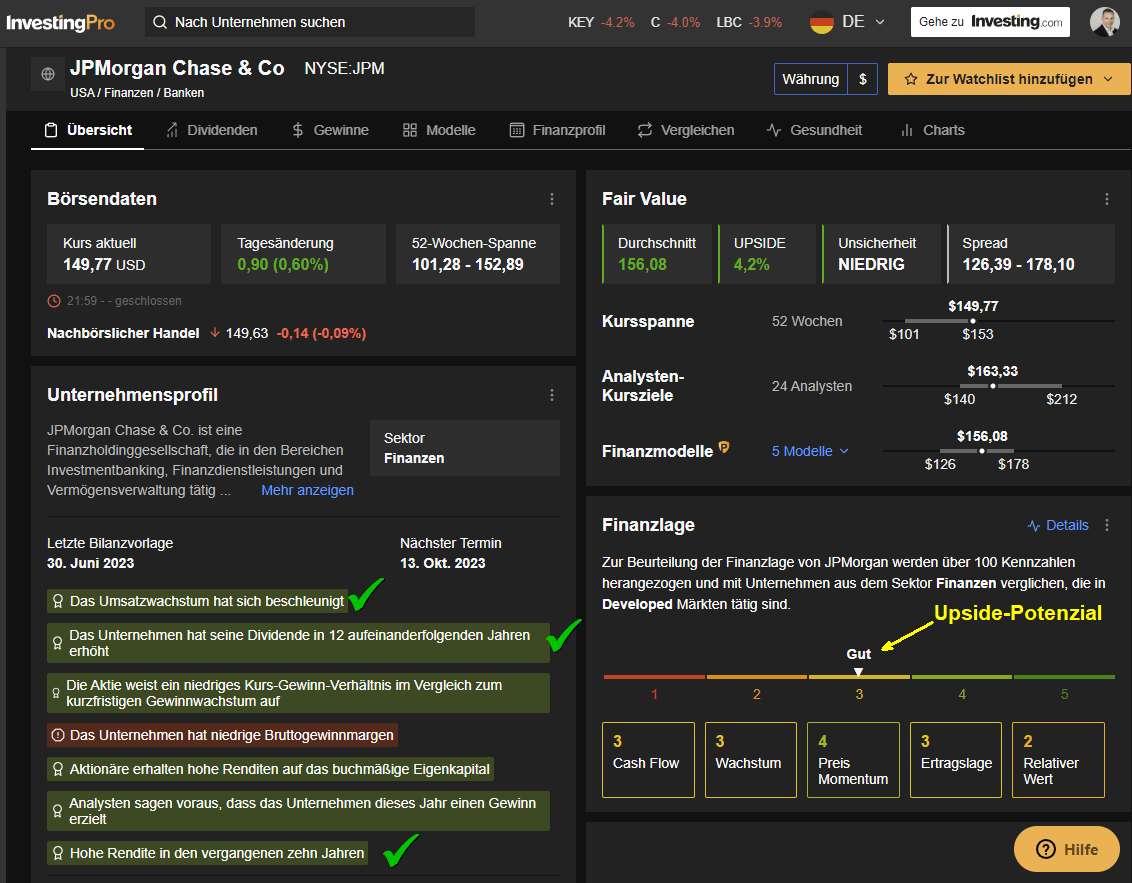Click the Finanzmodelle Pro badge icon

click(x=724, y=447)
